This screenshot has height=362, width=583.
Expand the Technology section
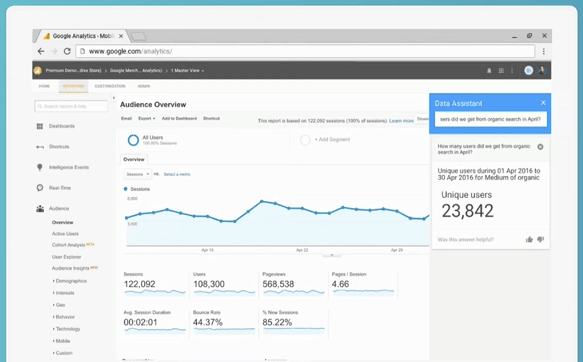pos(67,329)
